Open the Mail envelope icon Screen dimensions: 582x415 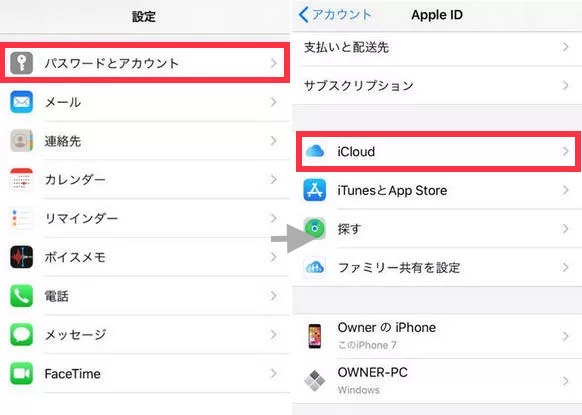pyautogui.click(x=22, y=102)
